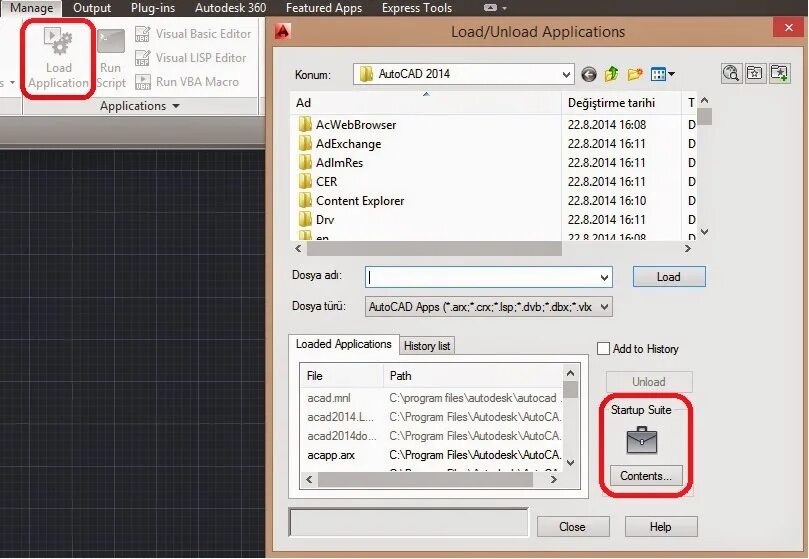Click the loaded applications horizontal scroll right arrow
This screenshot has width=809, height=559.
(x=554, y=480)
